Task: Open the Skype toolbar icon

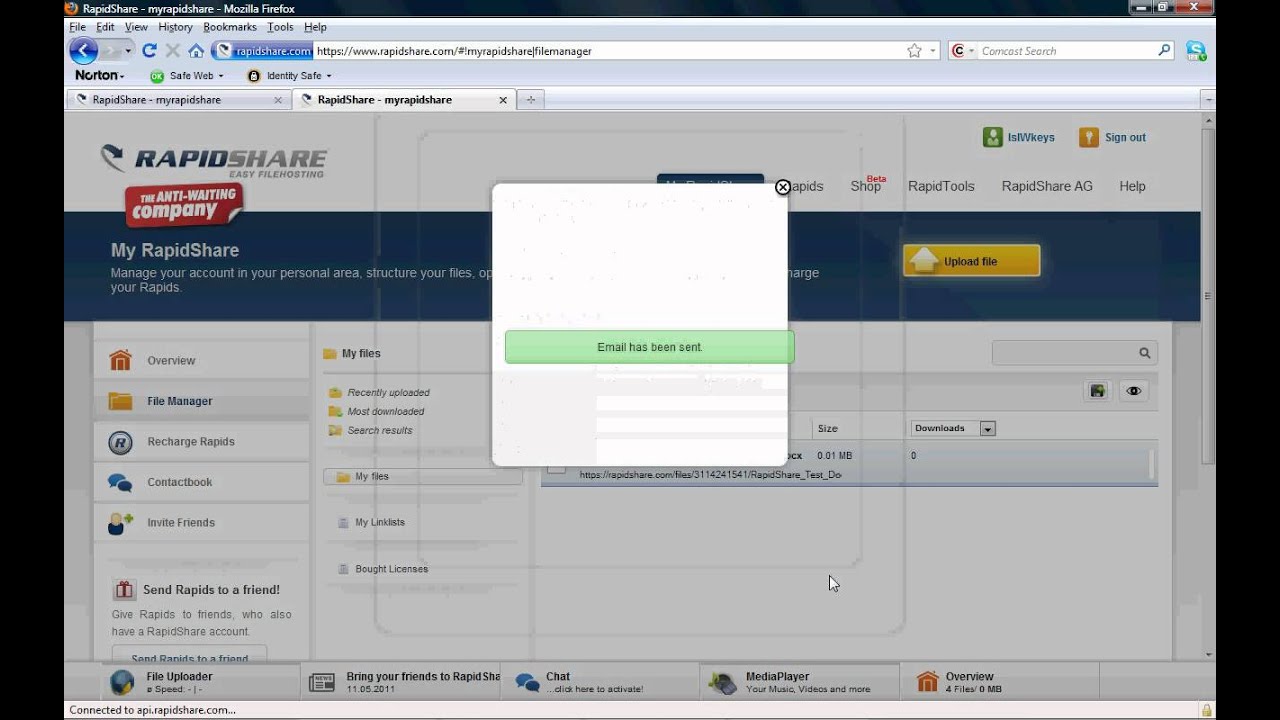Action: point(1195,50)
